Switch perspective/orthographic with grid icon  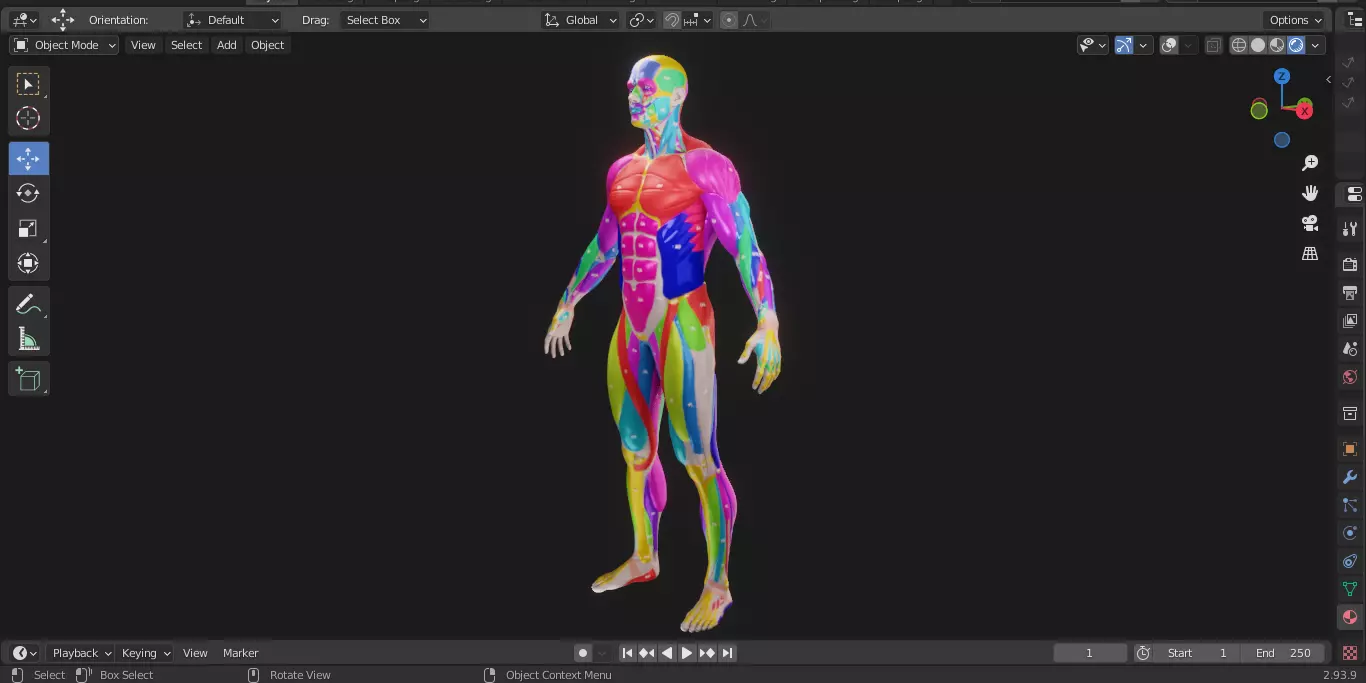1310,254
